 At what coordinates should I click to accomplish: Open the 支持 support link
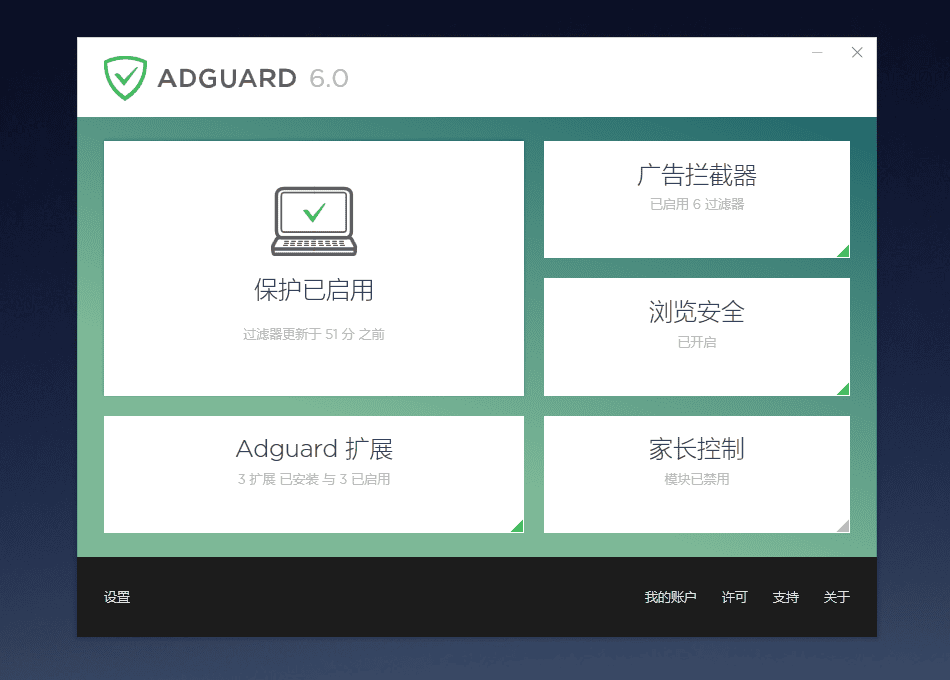point(786,597)
